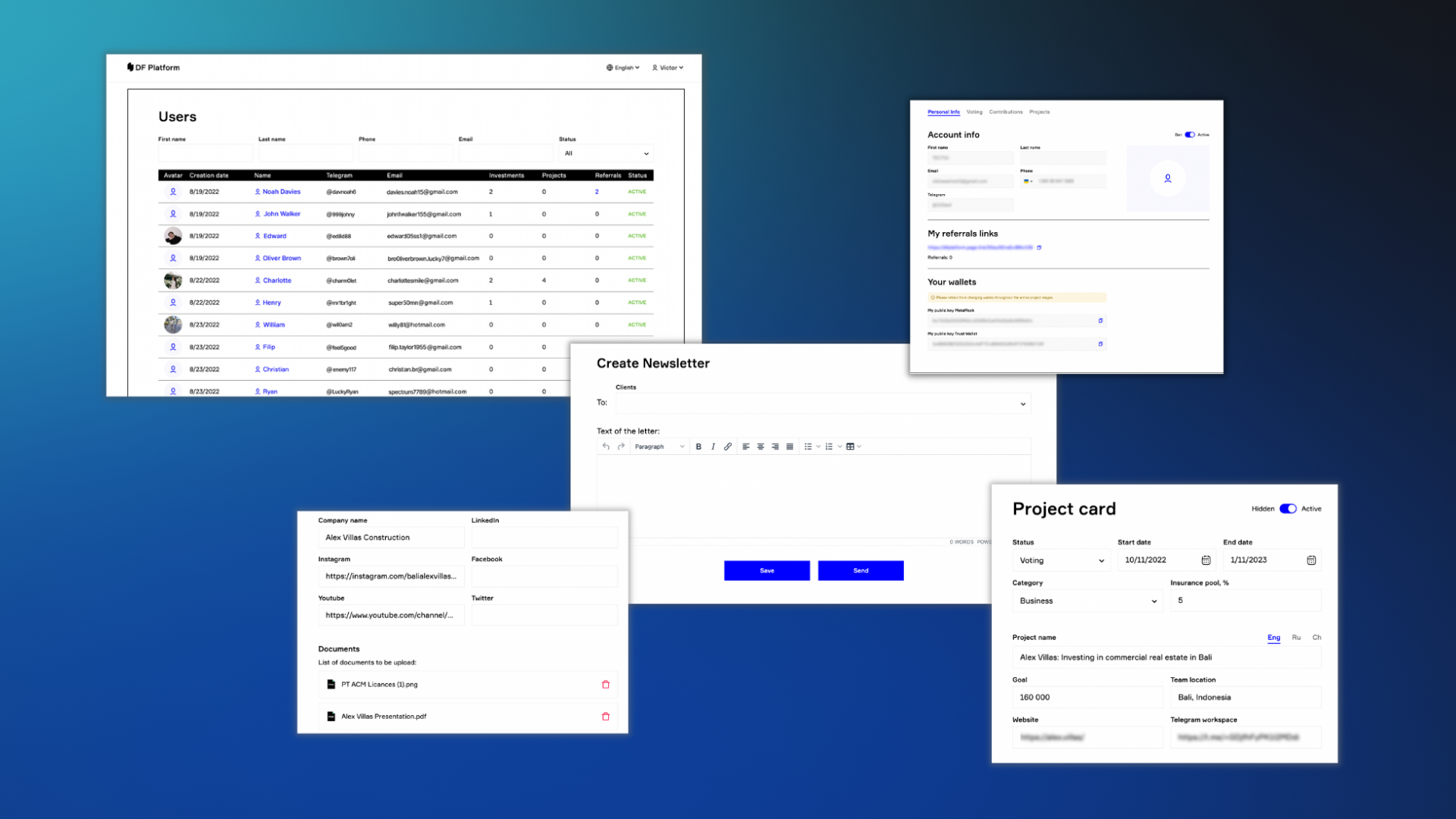Apply a bulleted list to the letter

point(808,446)
